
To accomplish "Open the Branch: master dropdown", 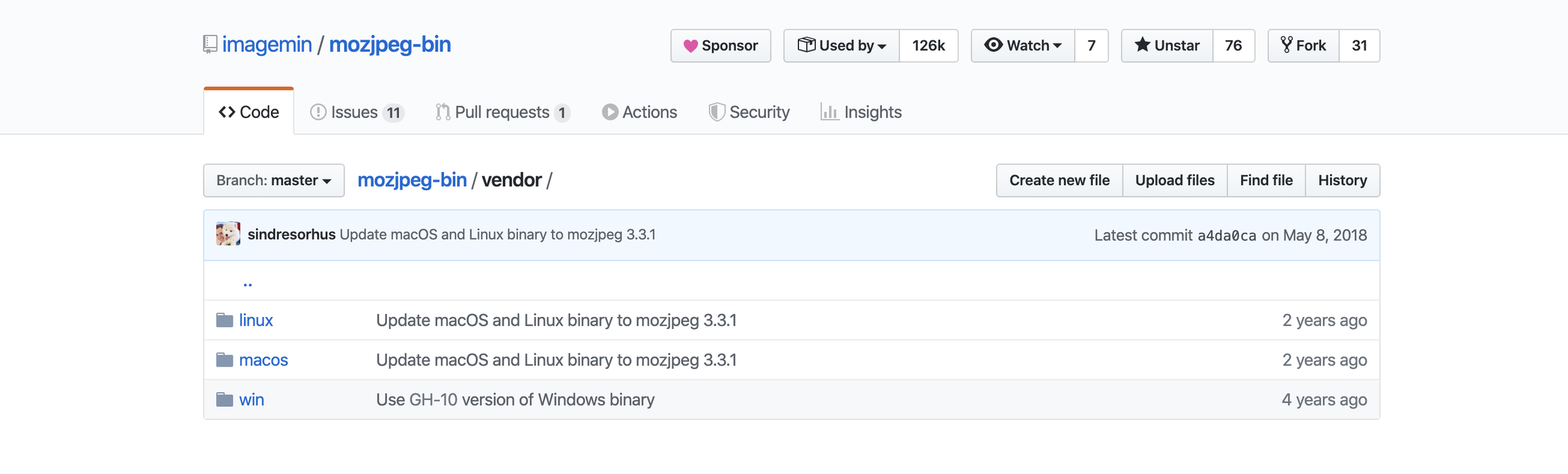I will (x=273, y=180).
